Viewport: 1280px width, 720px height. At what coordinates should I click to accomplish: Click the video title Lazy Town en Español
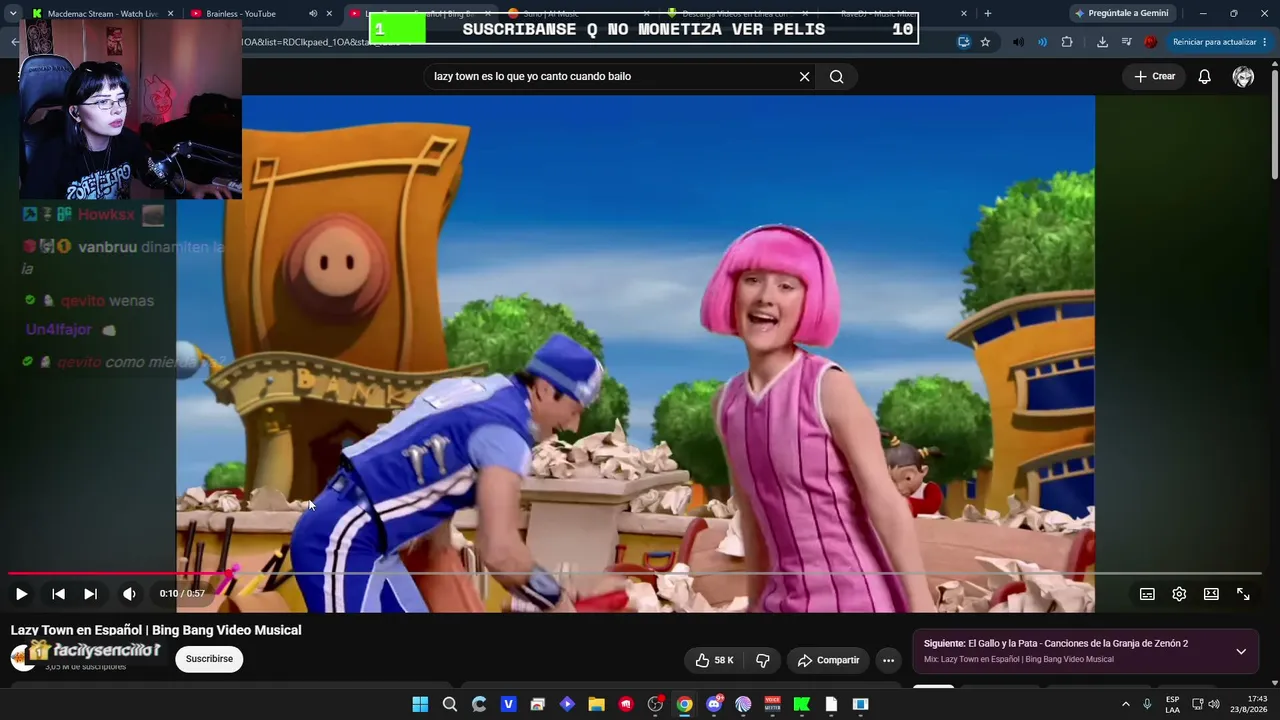[156, 630]
